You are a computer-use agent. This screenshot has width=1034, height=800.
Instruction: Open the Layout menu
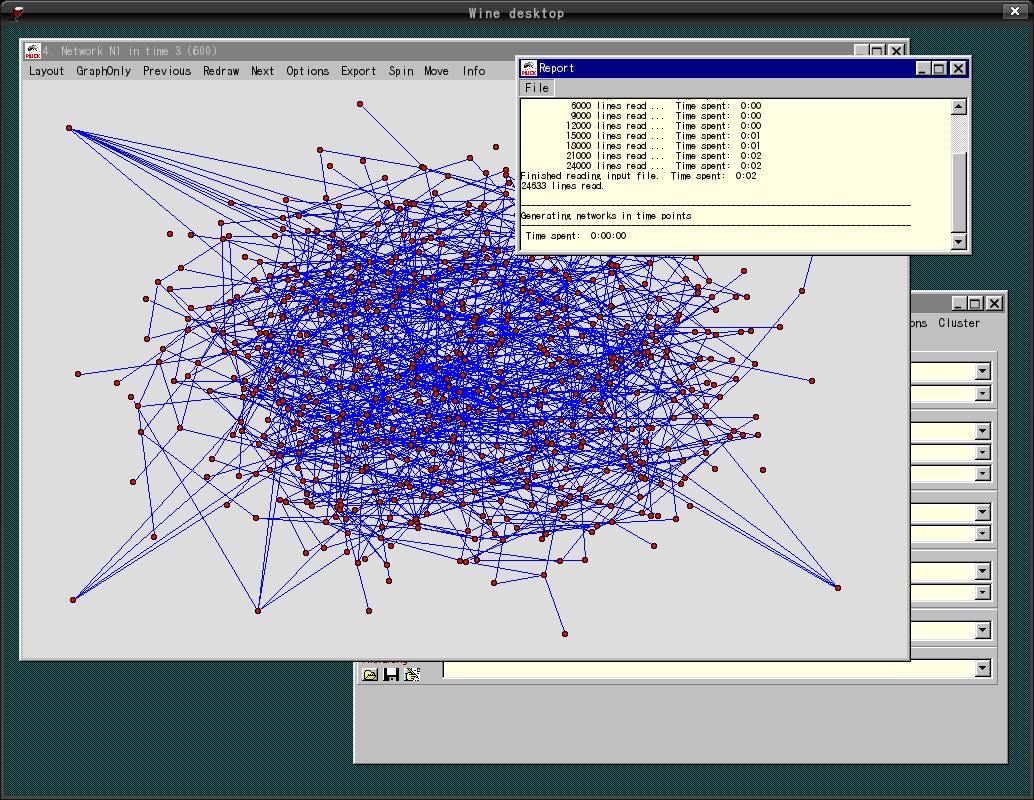click(x=46, y=71)
